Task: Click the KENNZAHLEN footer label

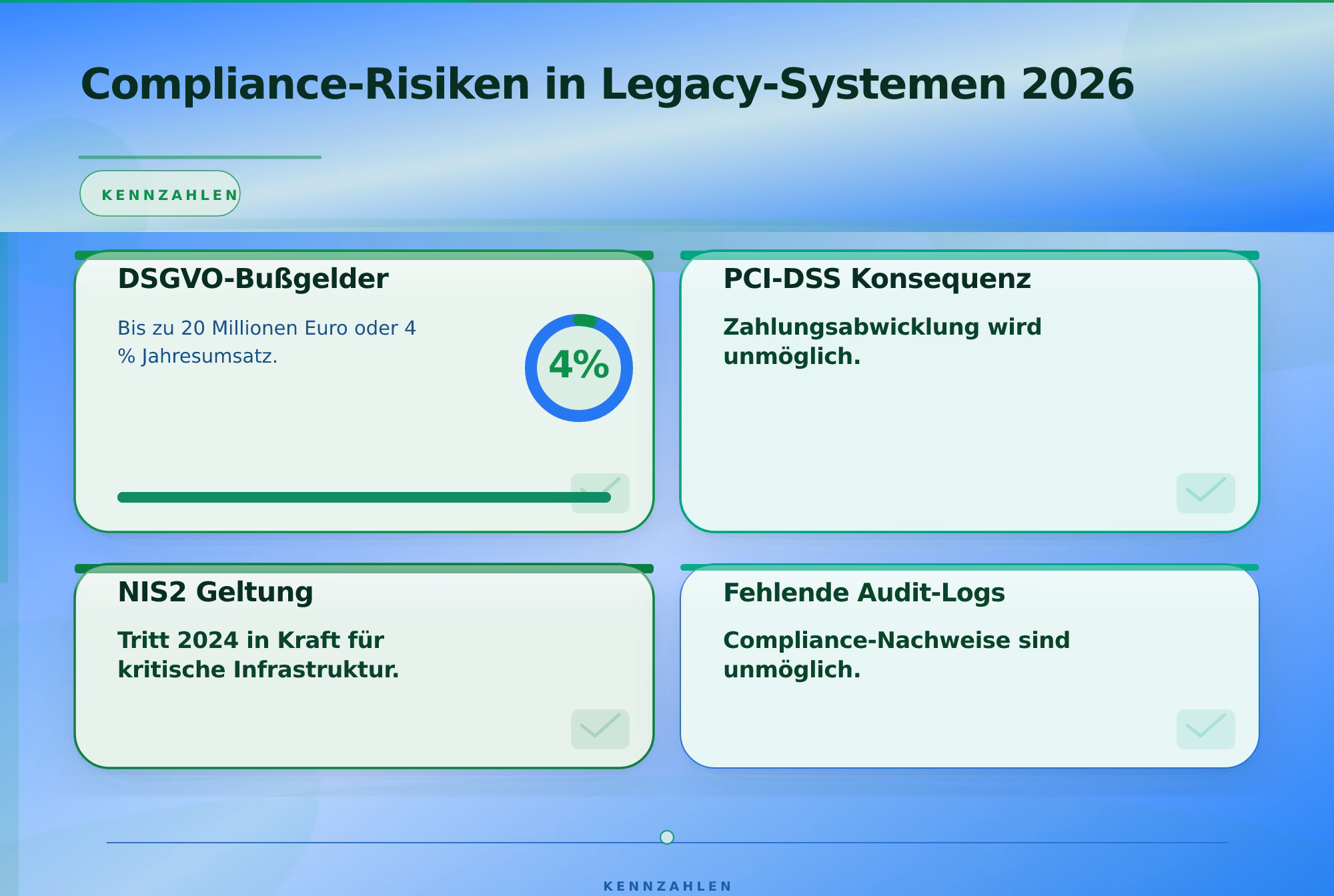Action: click(x=667, y=886)
